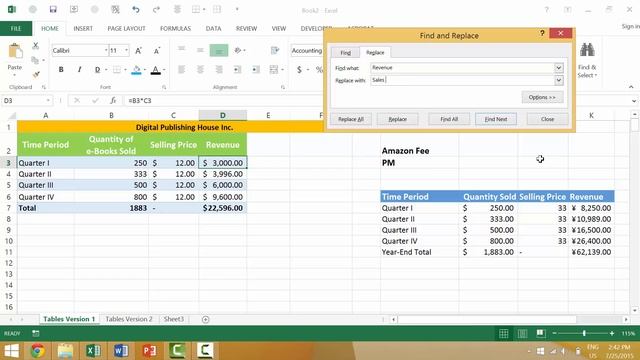Image resolution: width=640 pixels, height=360 pixels.
Task: Toggle Middle Align in Alignment group
Action: point(200,50)
